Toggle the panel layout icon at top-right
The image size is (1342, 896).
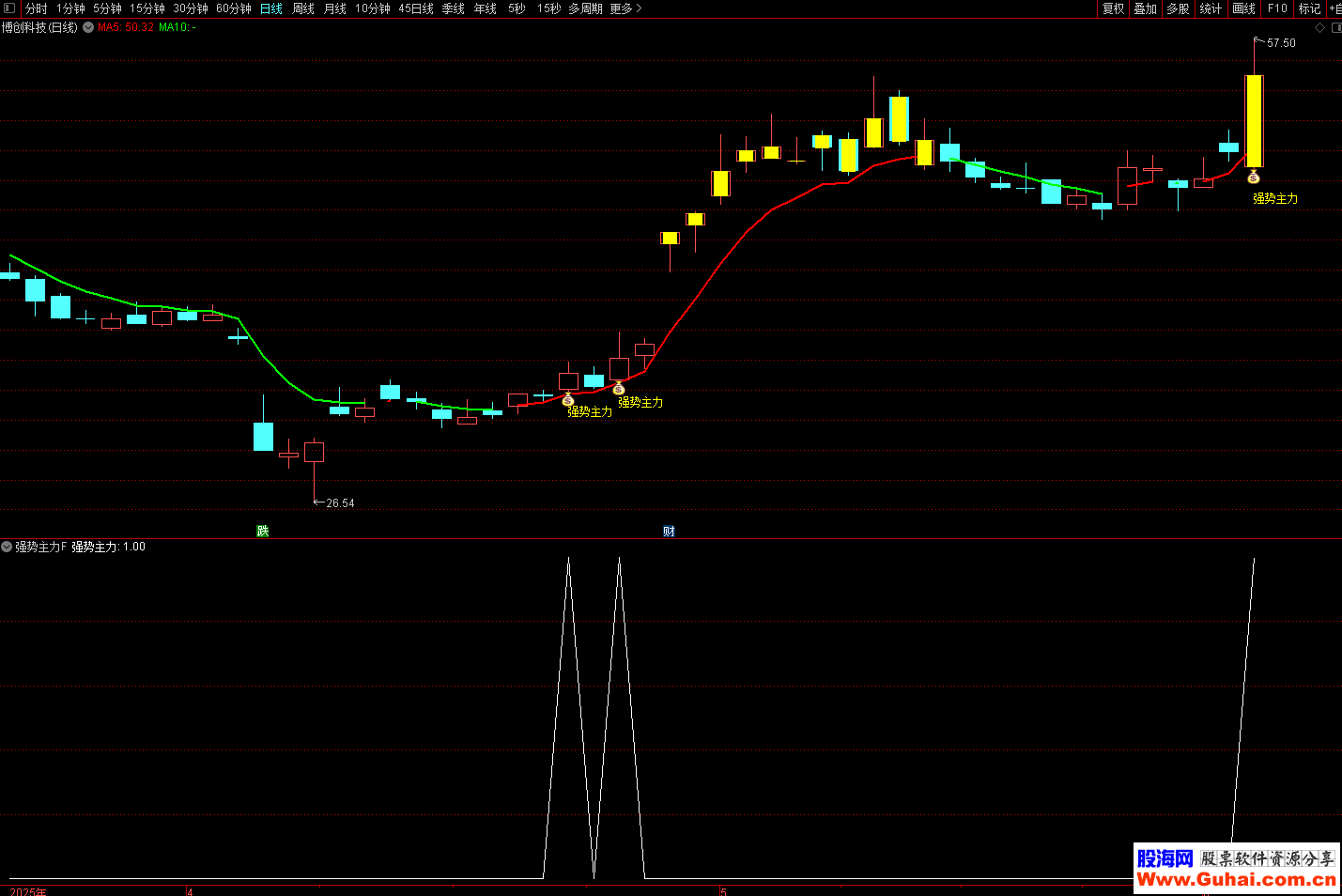(x=1336, y=28)
